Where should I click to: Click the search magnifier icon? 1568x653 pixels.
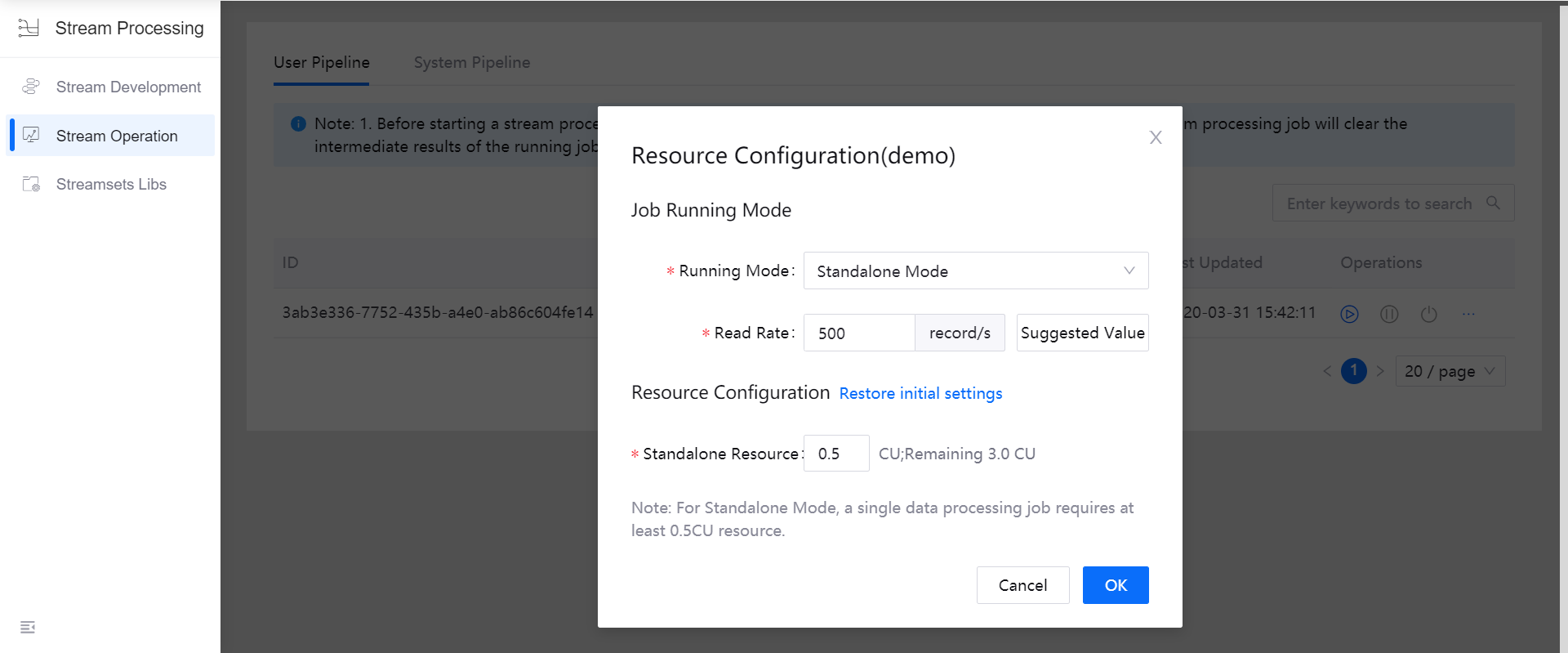click(x=1493, y=203)
